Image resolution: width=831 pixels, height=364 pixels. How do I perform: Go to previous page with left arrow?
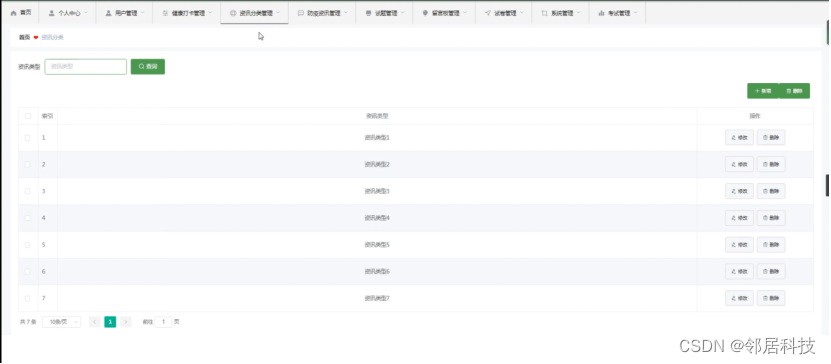[94, 322]
